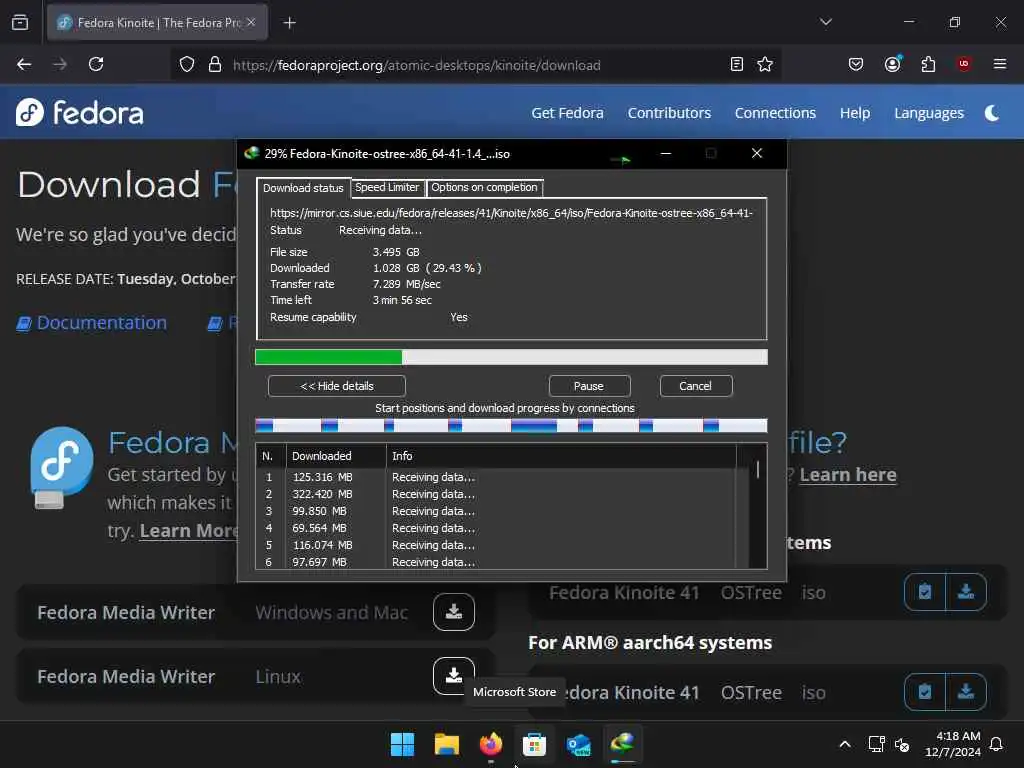Toggle dark mode moon icon
The image size is (1024, 768).
992,113
